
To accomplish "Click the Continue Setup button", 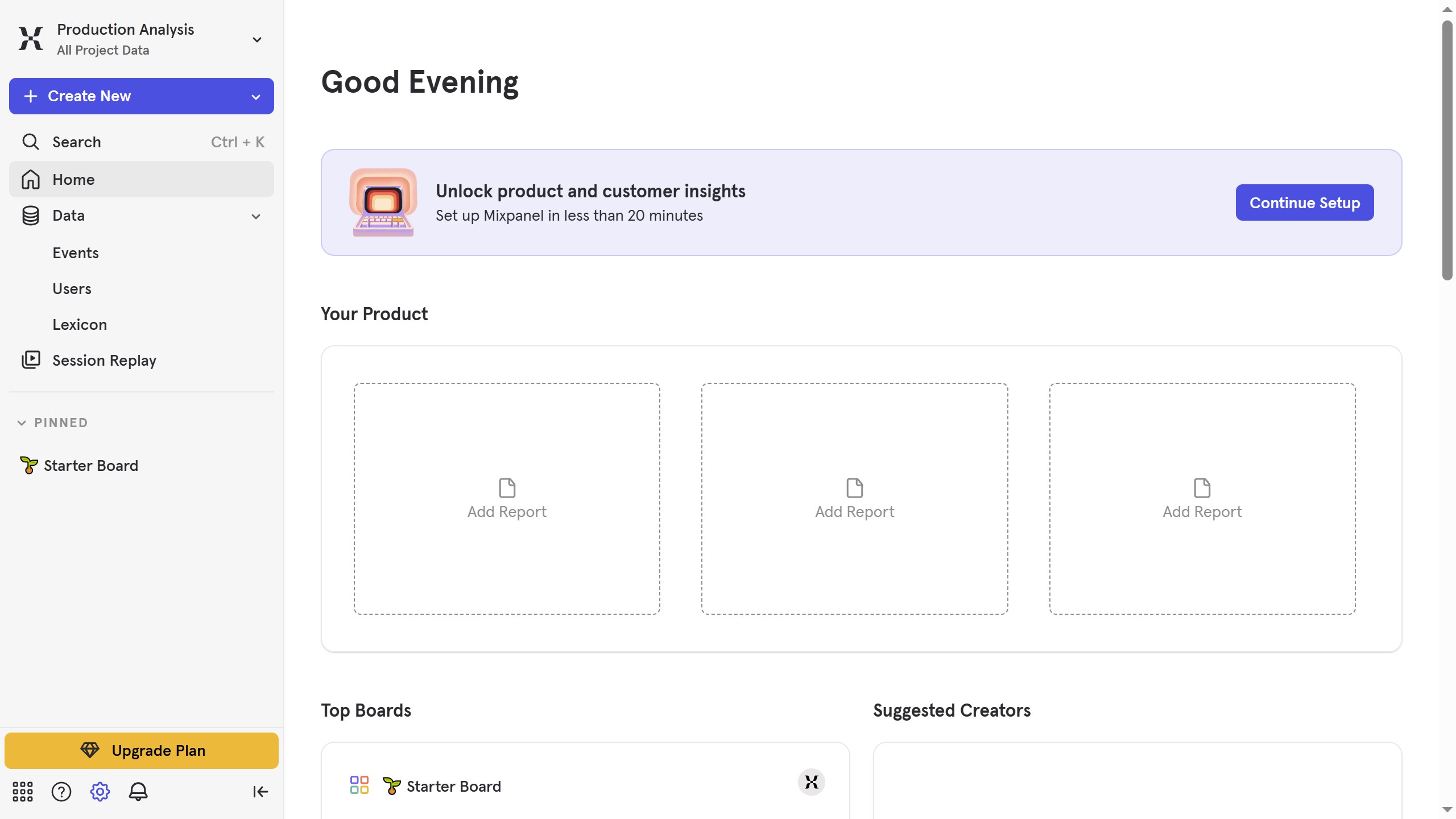I will (x=1305, y=202).
